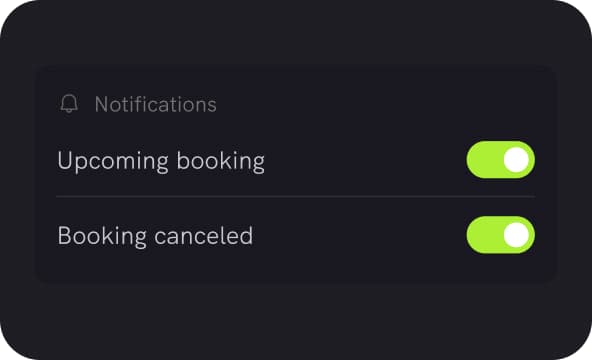Click the white knob on Booking canceled switch
This screenshot has width=592, height=360.
[x=516, y=235]
